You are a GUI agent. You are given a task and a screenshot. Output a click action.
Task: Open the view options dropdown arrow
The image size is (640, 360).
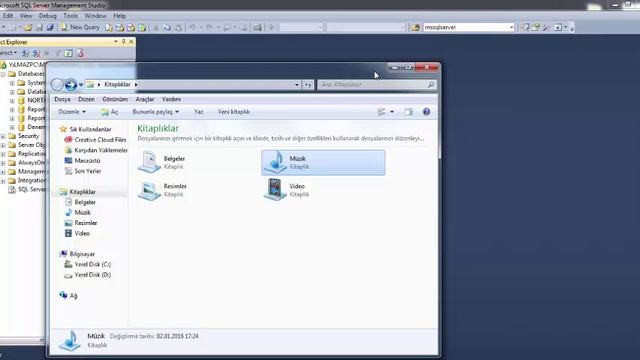point(392,112)
